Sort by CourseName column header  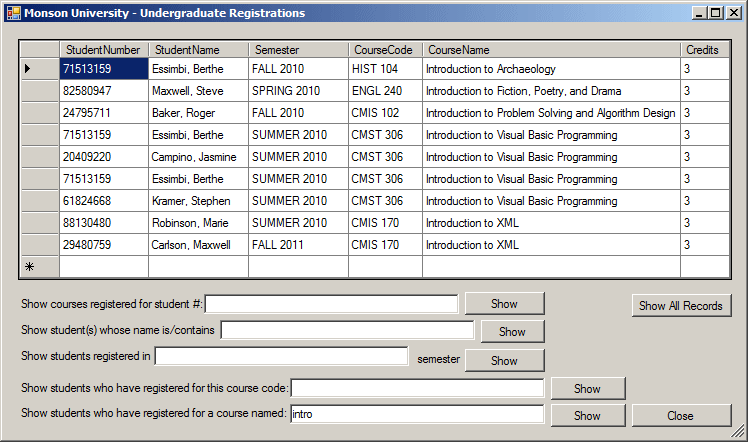point(551,50)
